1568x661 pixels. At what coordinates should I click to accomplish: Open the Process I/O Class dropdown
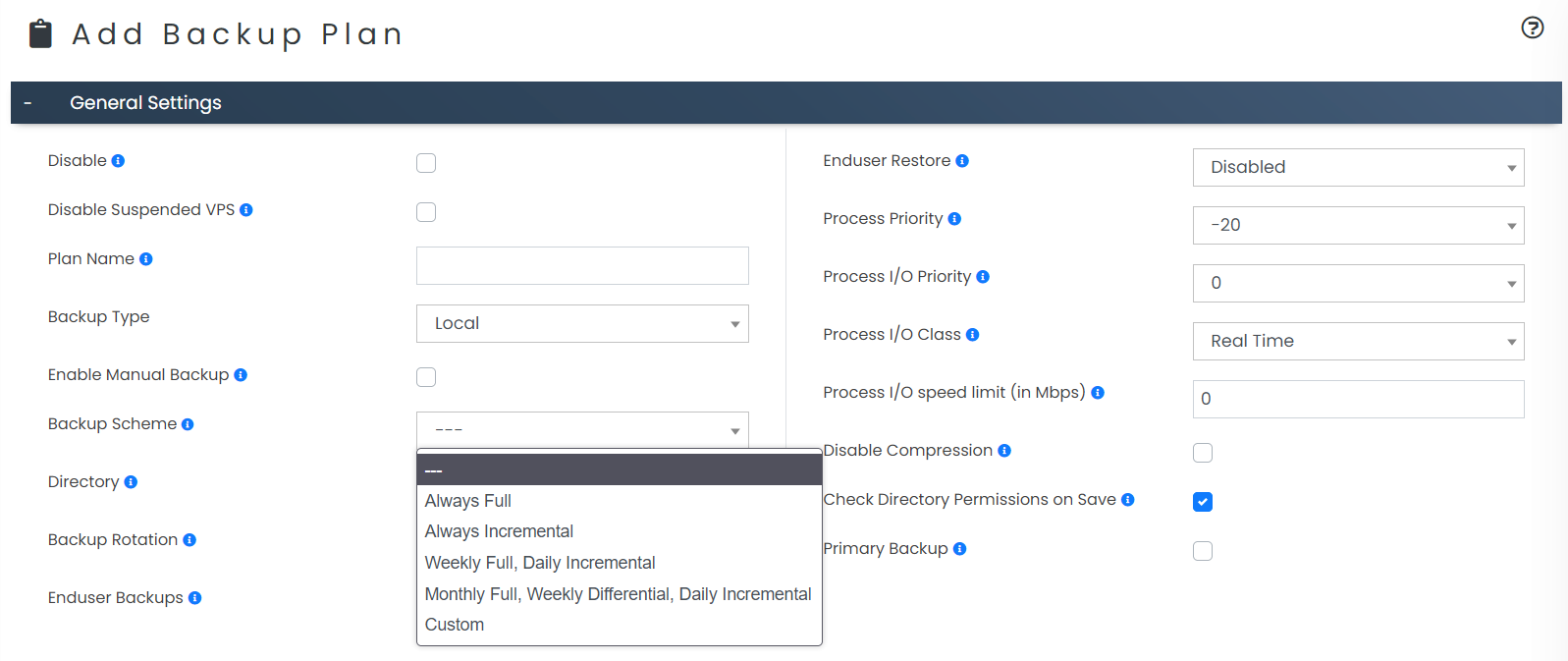tap(1358, 342)
